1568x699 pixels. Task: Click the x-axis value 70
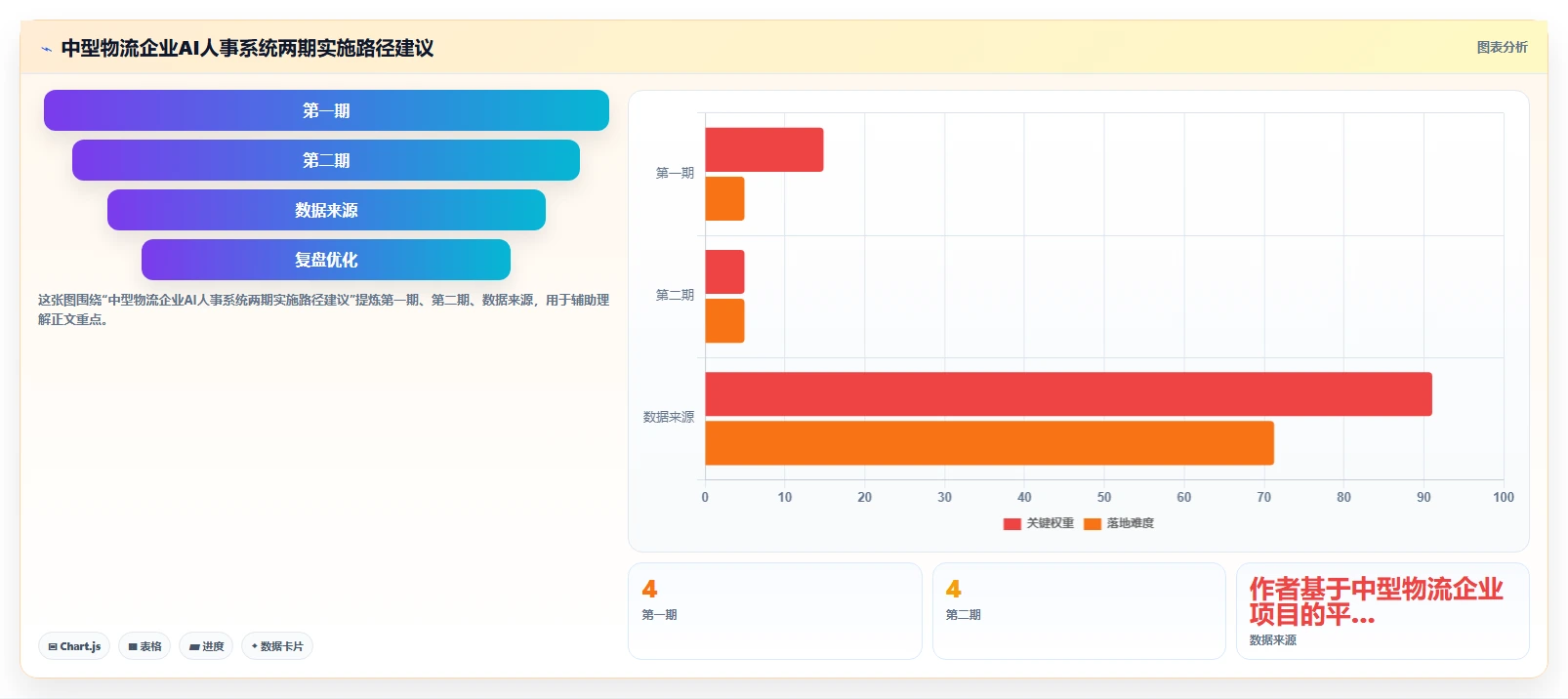[x=1264, y=497]
